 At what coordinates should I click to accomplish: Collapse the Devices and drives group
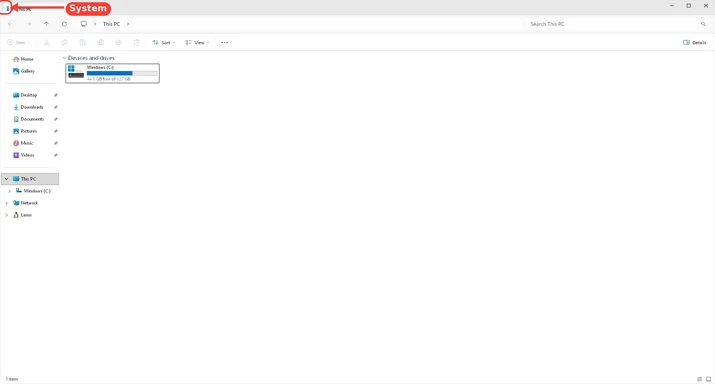point(64,58)
